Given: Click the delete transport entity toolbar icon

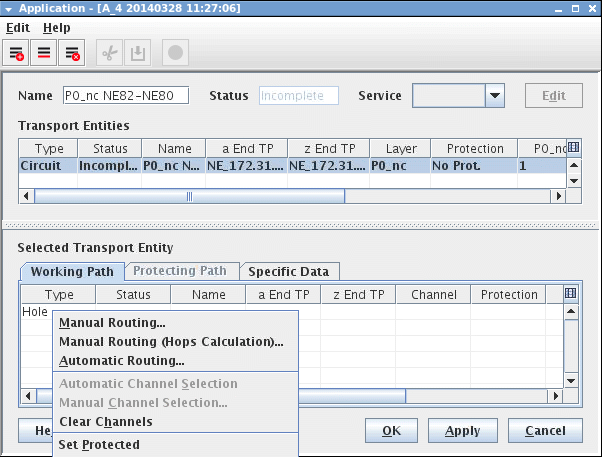Looking at the screenshot, I should (72, 52).
